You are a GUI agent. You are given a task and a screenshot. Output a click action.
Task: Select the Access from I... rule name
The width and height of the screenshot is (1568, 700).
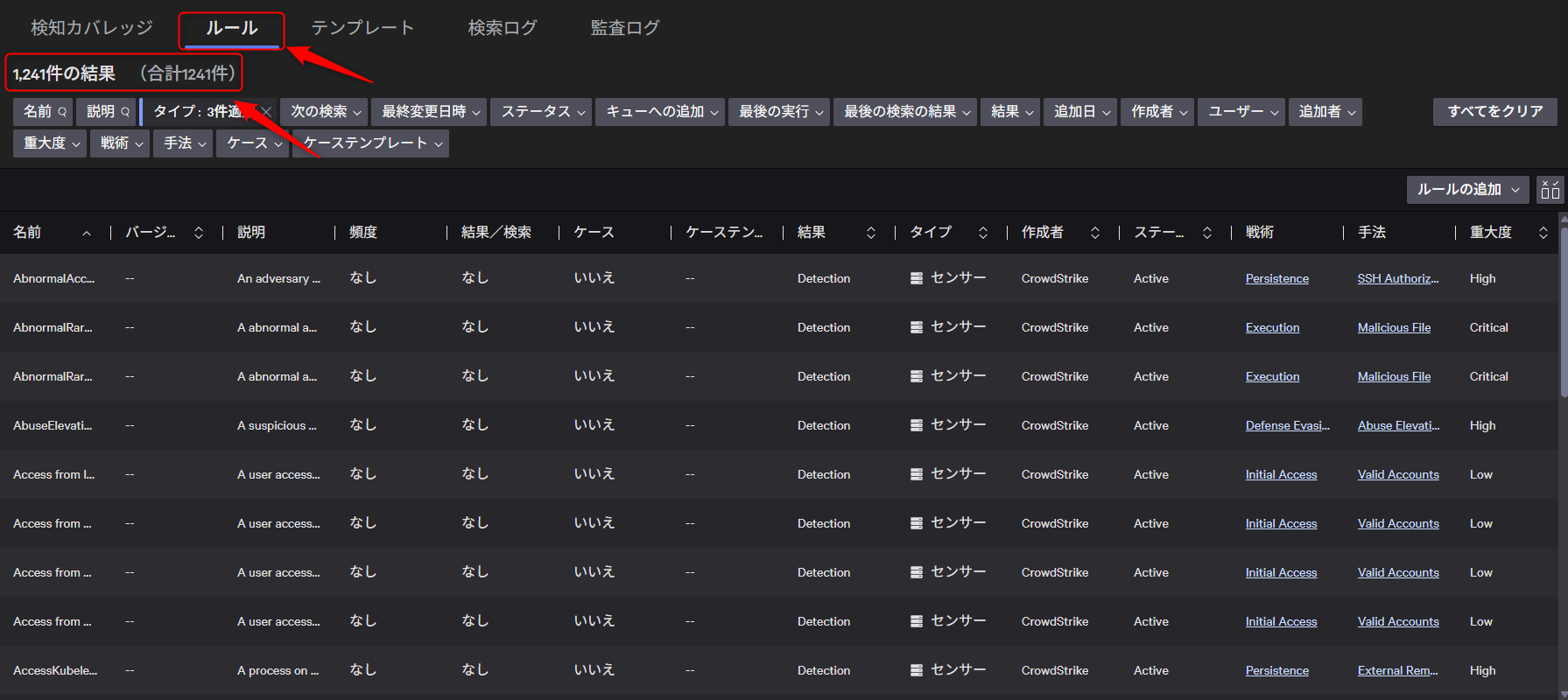[54, 474]
